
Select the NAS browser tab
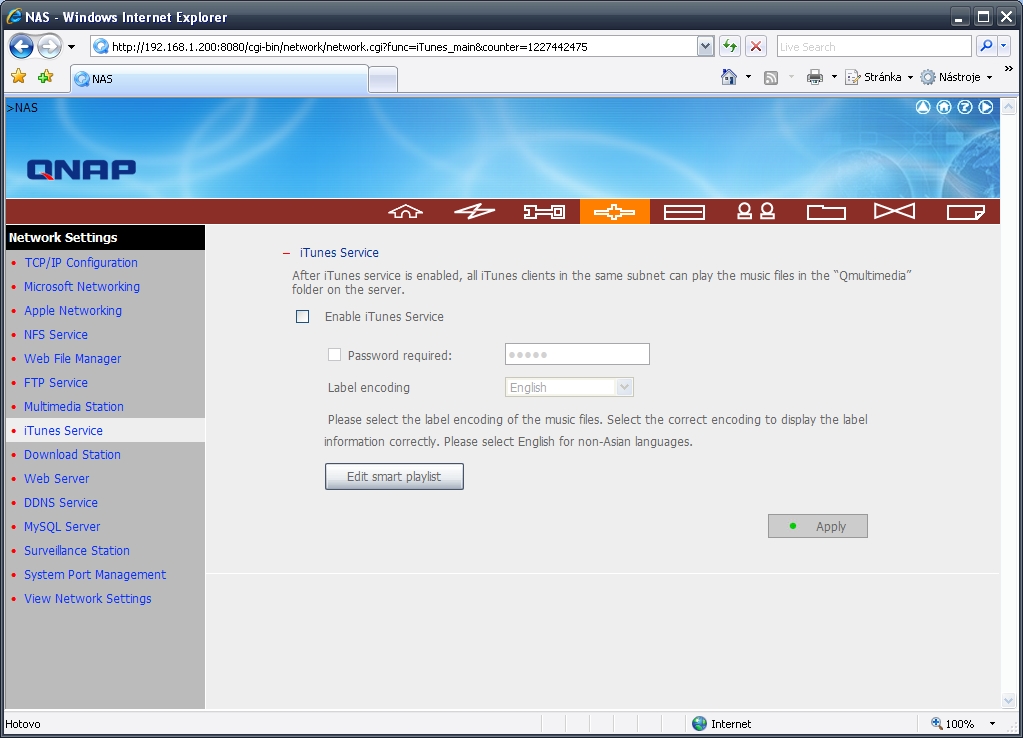[219, 79]
